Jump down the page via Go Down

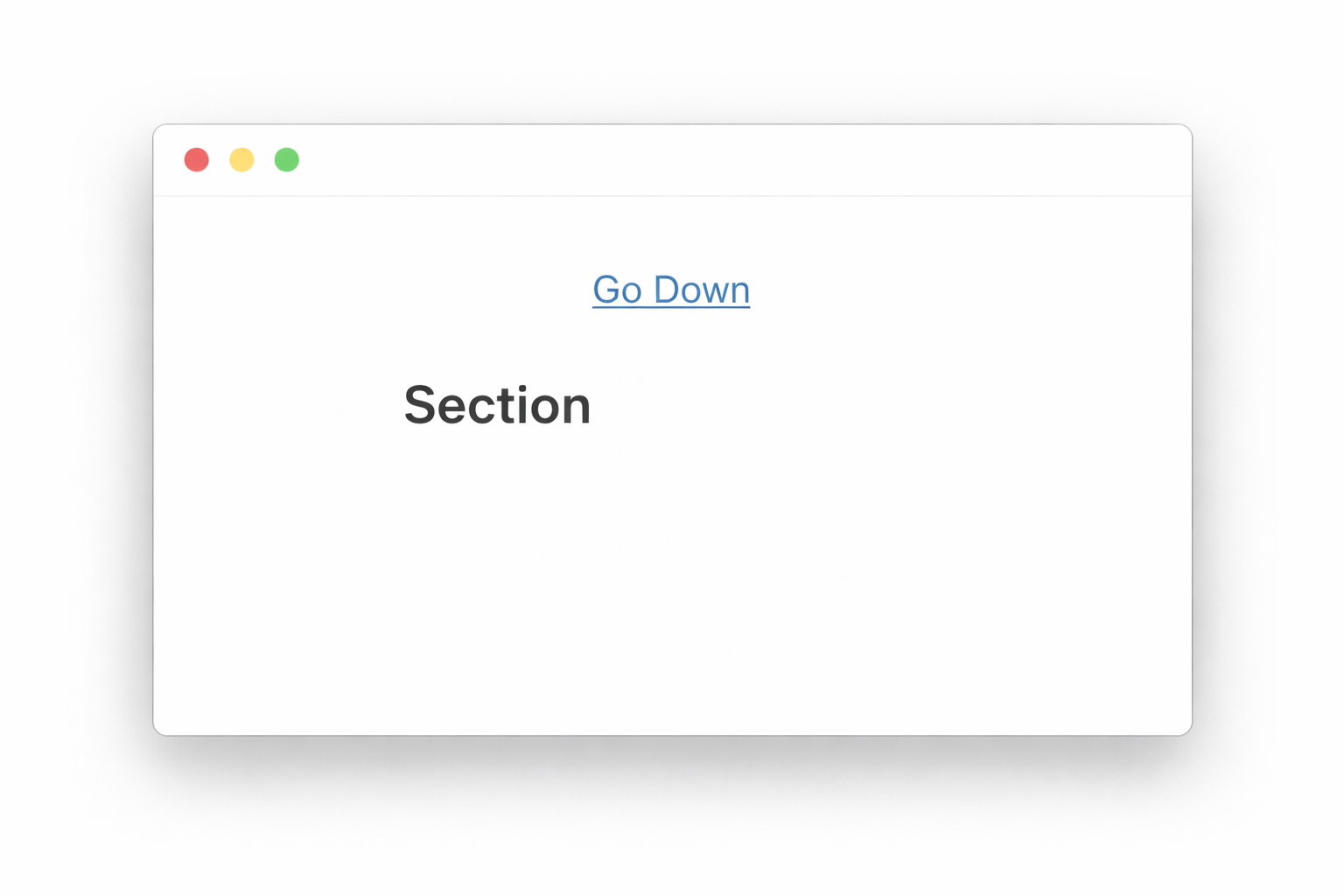[x=670, y=290]
